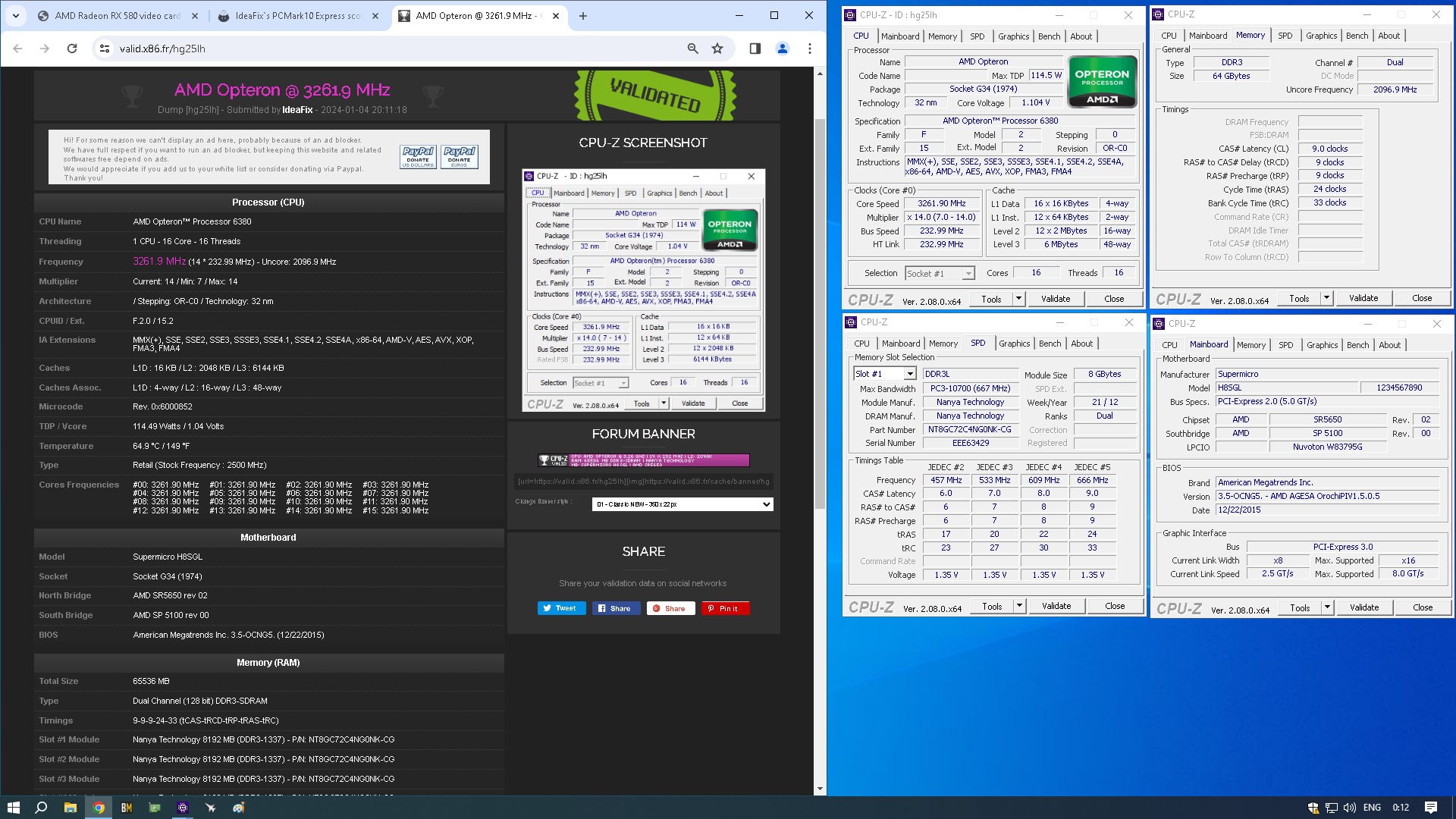The width and height of the screenshot is (1456, 819).
Task: Open the tab search chevron in Chrome
Action: [16, 15]
